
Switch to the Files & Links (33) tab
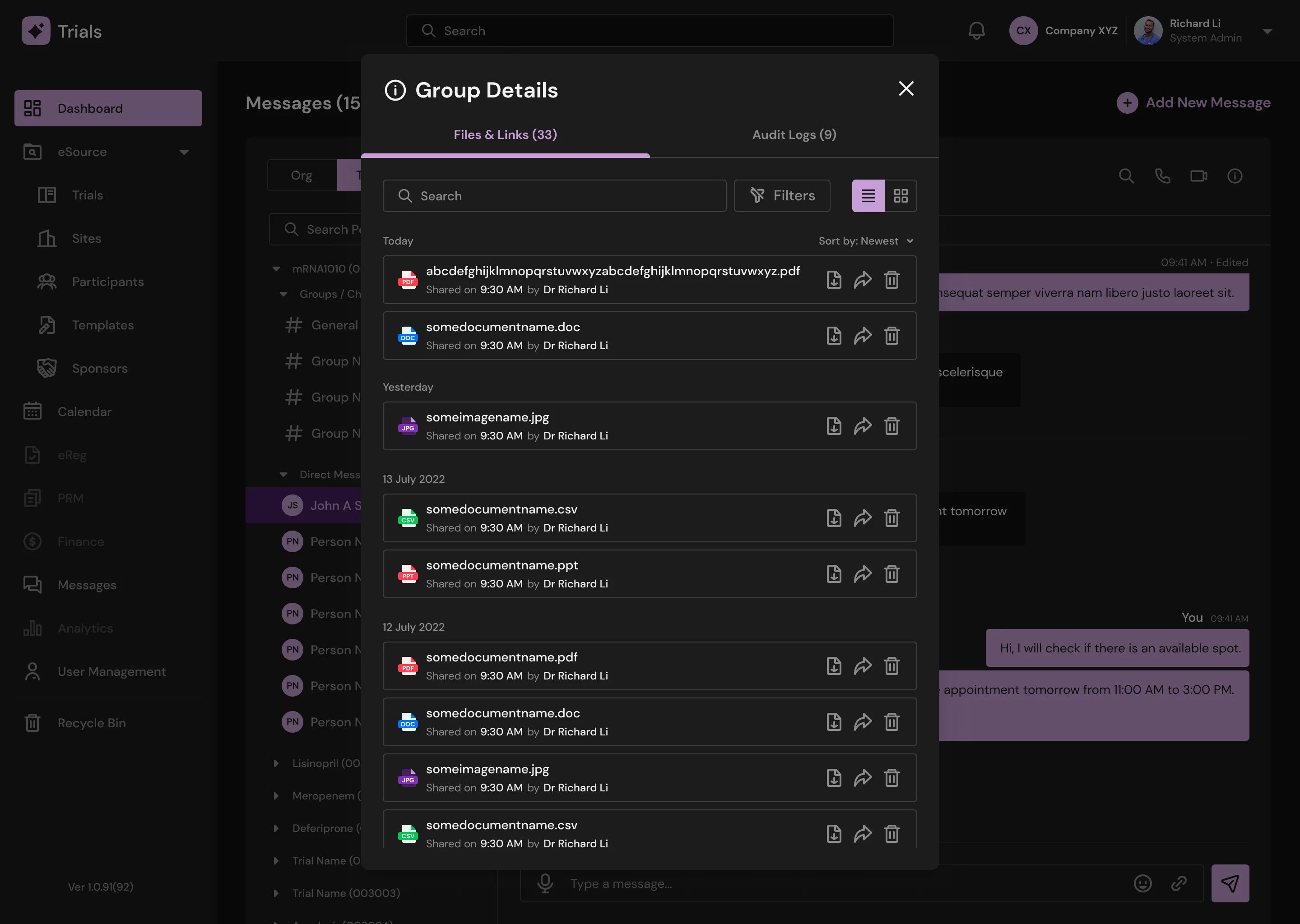(x=506, y=135)
